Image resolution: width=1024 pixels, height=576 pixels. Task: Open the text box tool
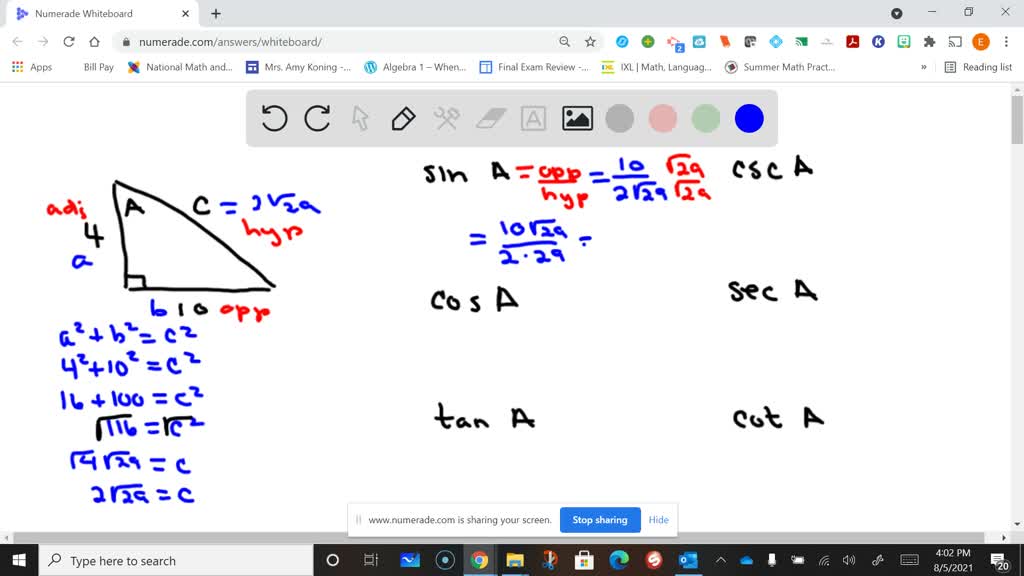coord(532,118)
